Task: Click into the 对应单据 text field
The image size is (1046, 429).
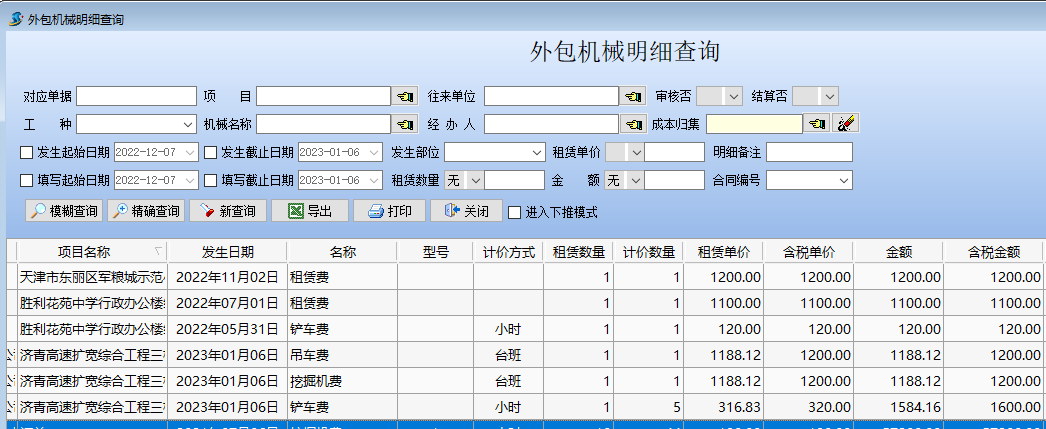Action: (136, 96)
